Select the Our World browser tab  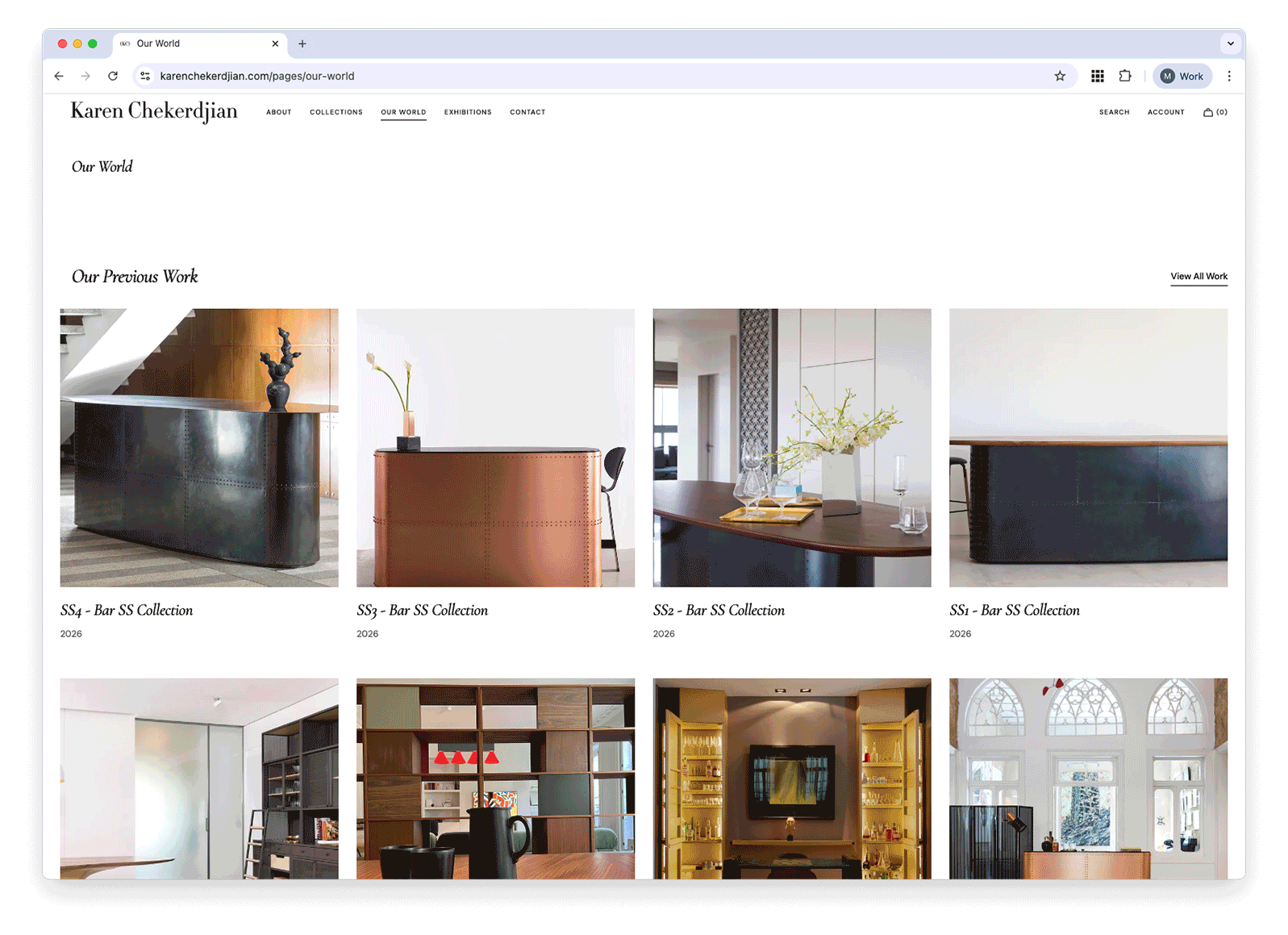[x=199, y=44]
